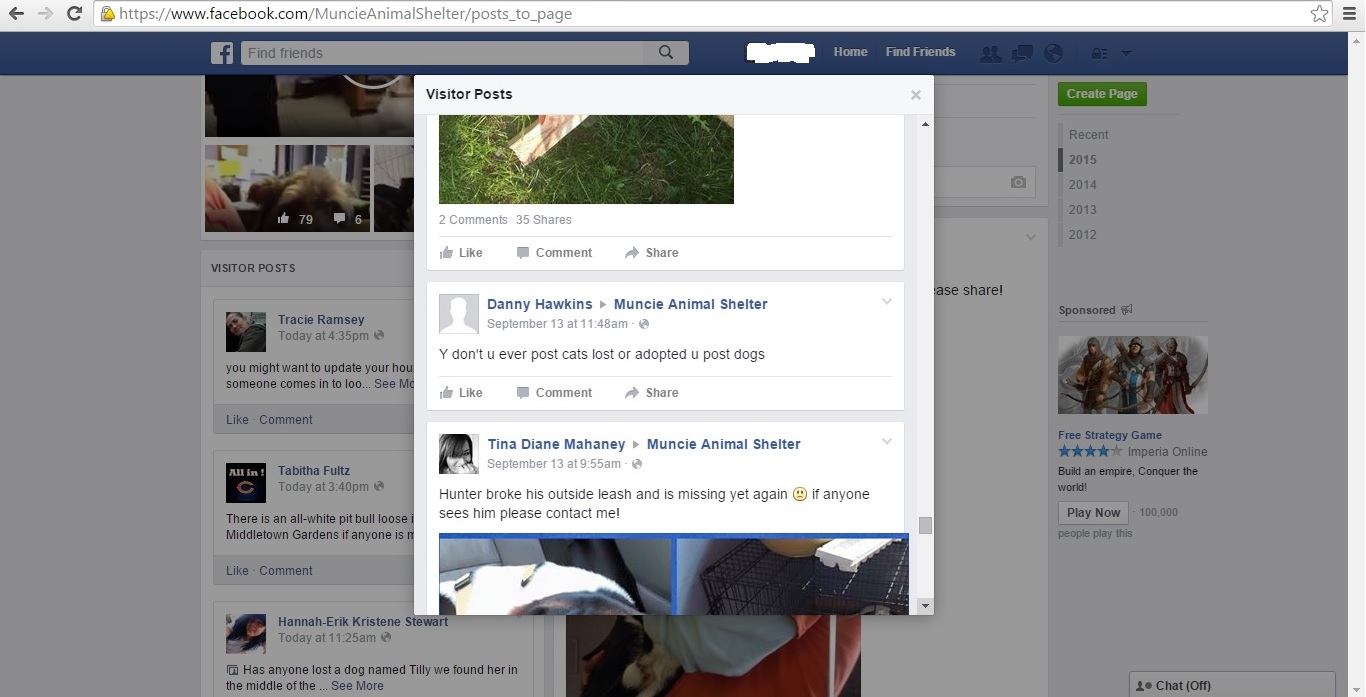Open the 2 Comments link

click(x=473, y=220)
